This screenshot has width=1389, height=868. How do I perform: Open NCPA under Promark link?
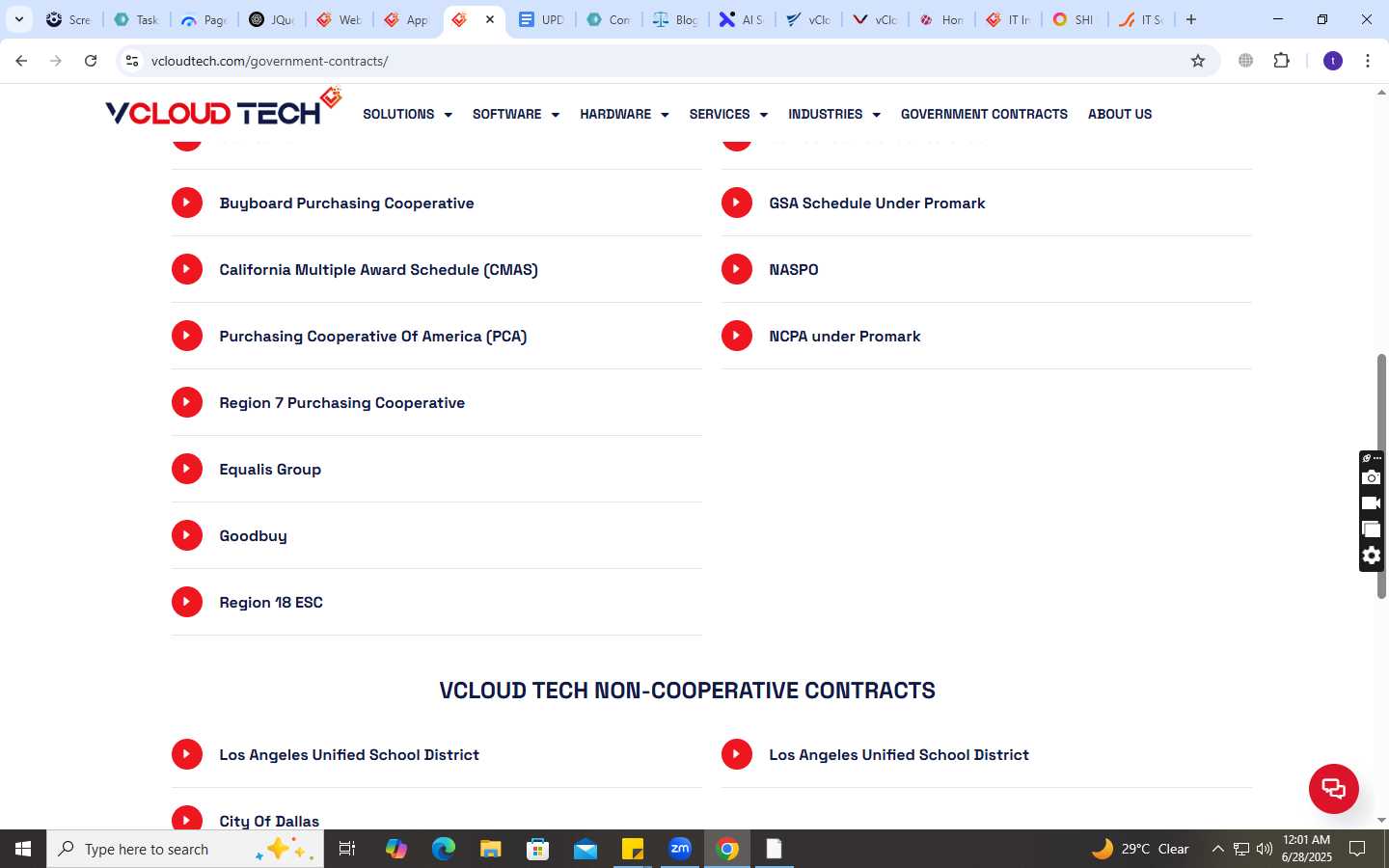[845, 336]
